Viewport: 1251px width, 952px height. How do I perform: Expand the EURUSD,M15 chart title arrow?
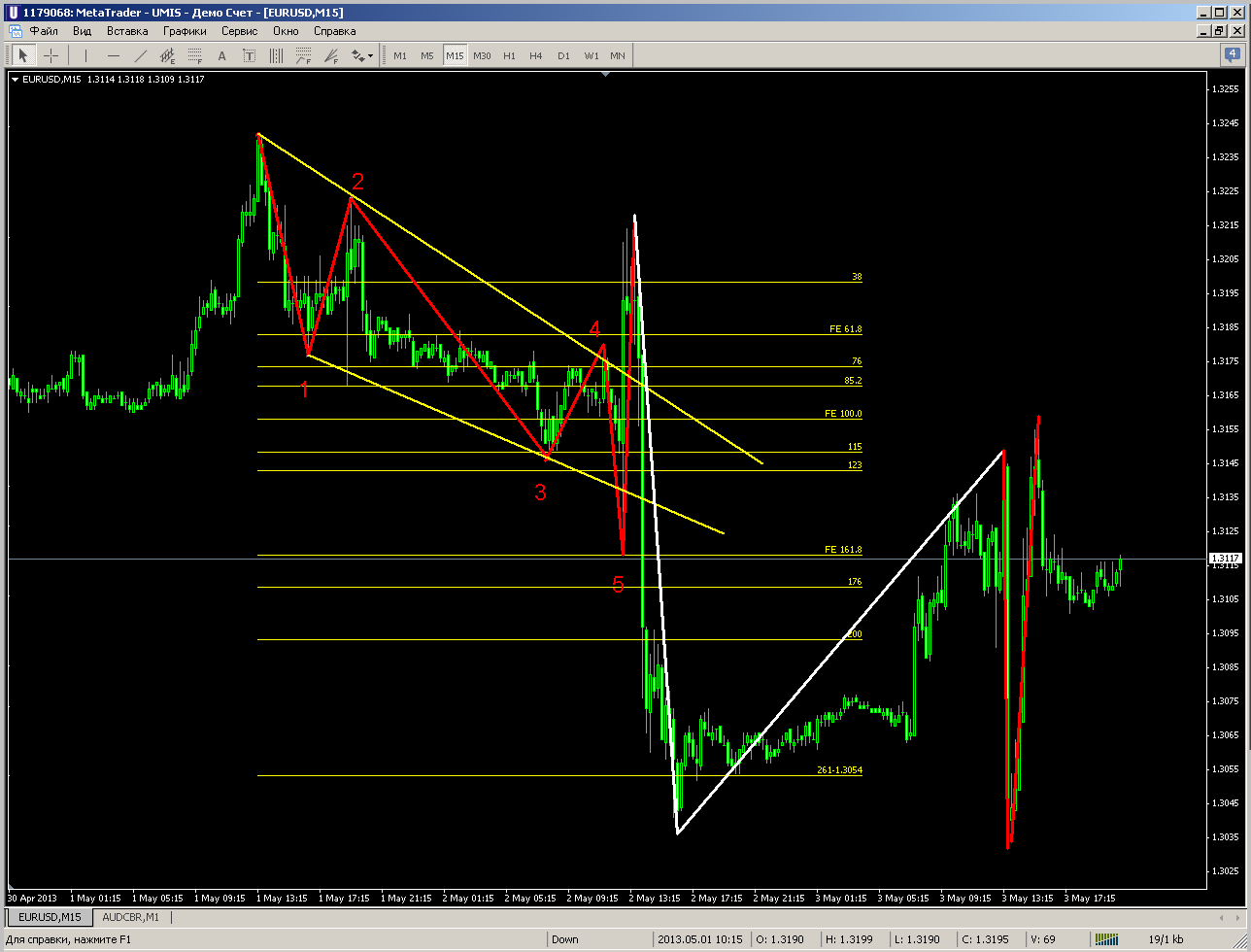point(15,80)
